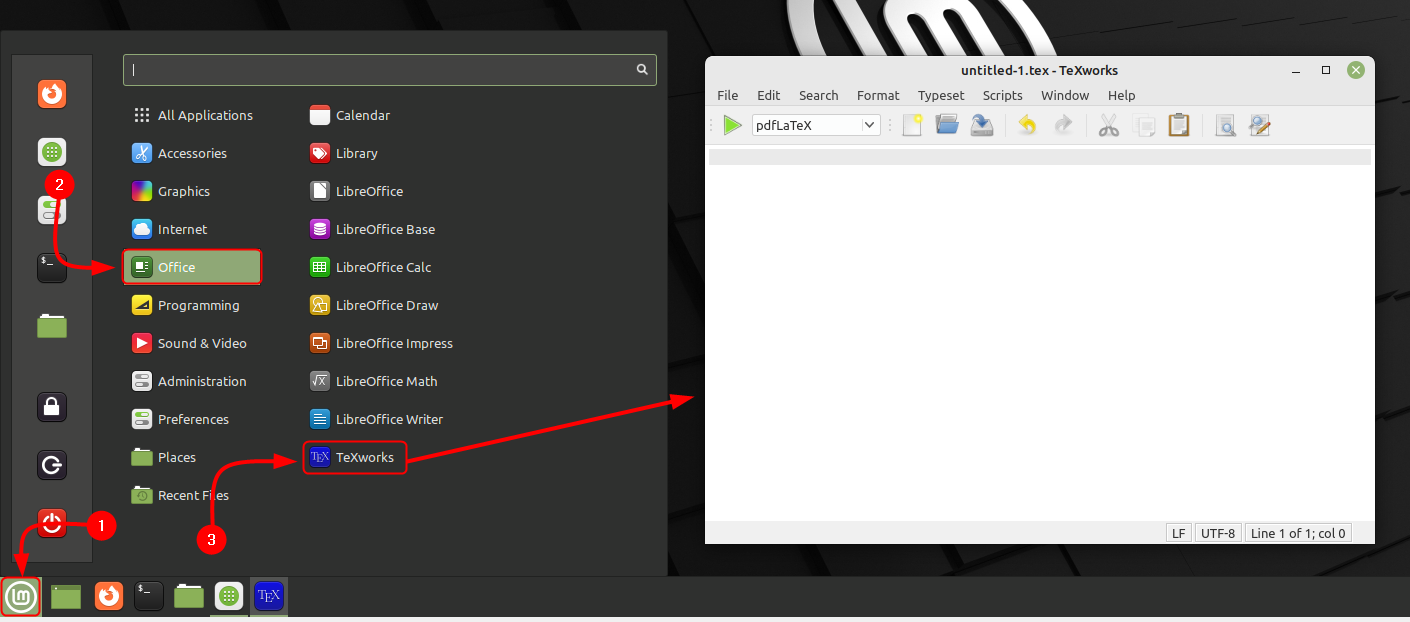Image resolution: width=1410 pixels, height=622 pixels.
Task: Open Firefox from the taskbar
Action: (109, 596)
